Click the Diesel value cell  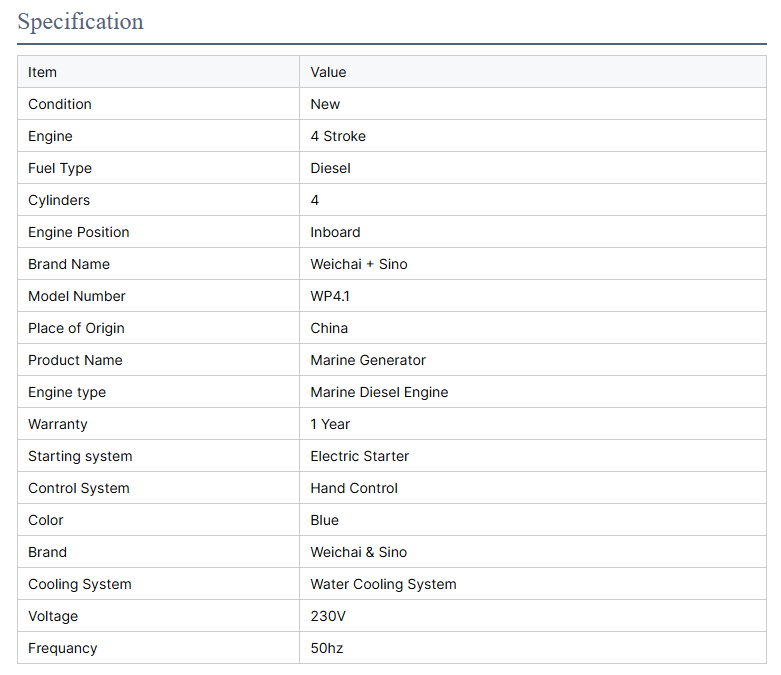[331, 168]
